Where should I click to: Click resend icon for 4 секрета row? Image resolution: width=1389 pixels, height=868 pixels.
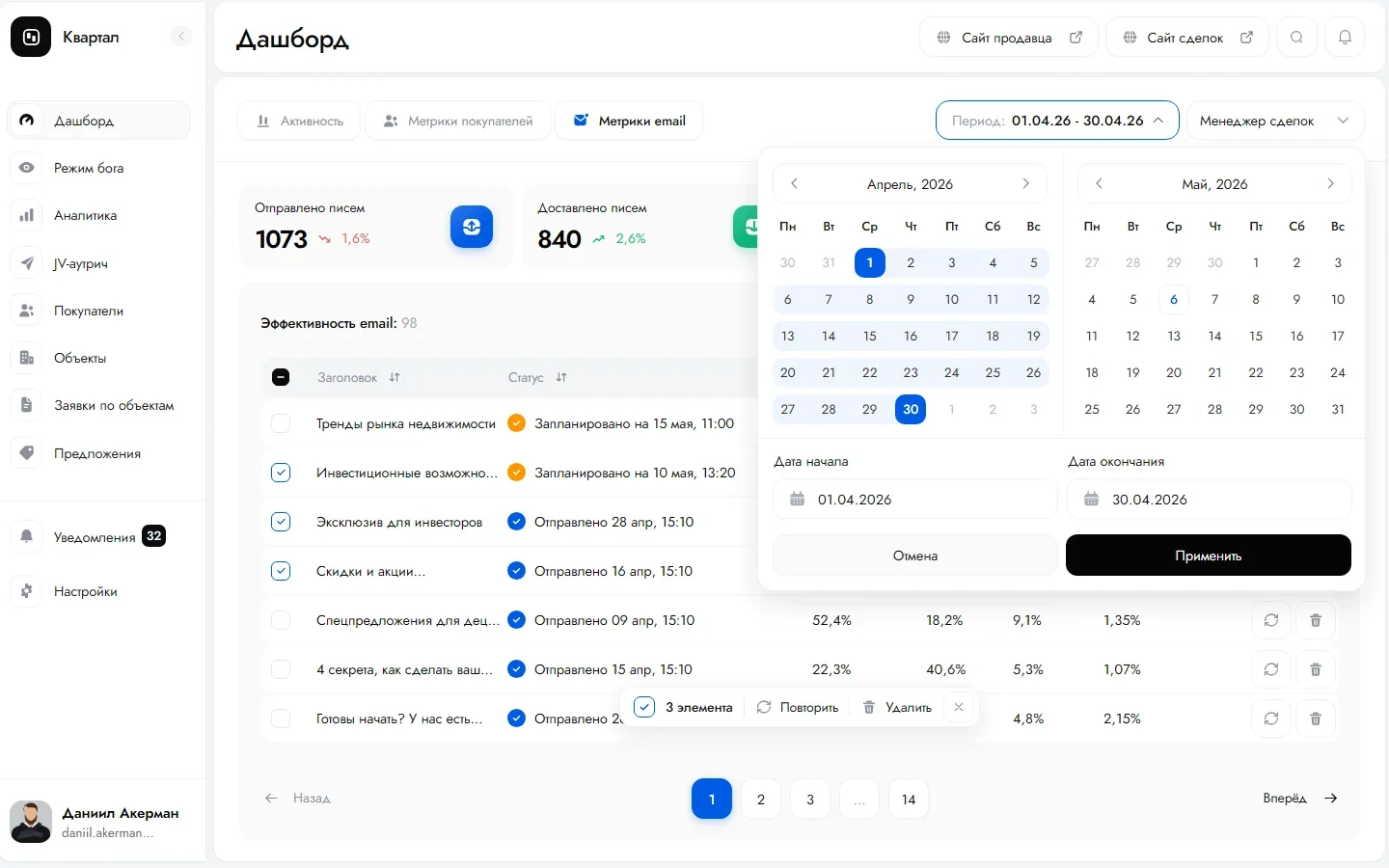pyautogui.click(x=1270, y=669)
